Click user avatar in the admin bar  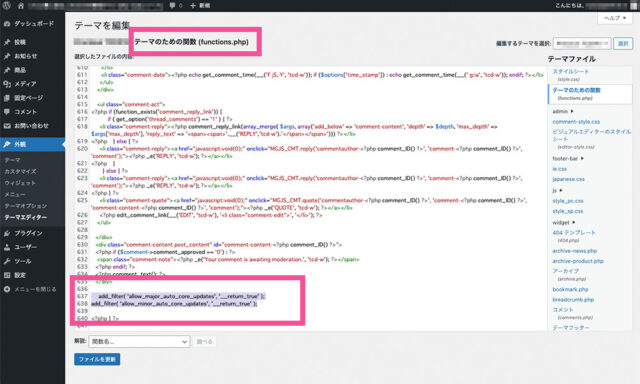tap(633, 6)
